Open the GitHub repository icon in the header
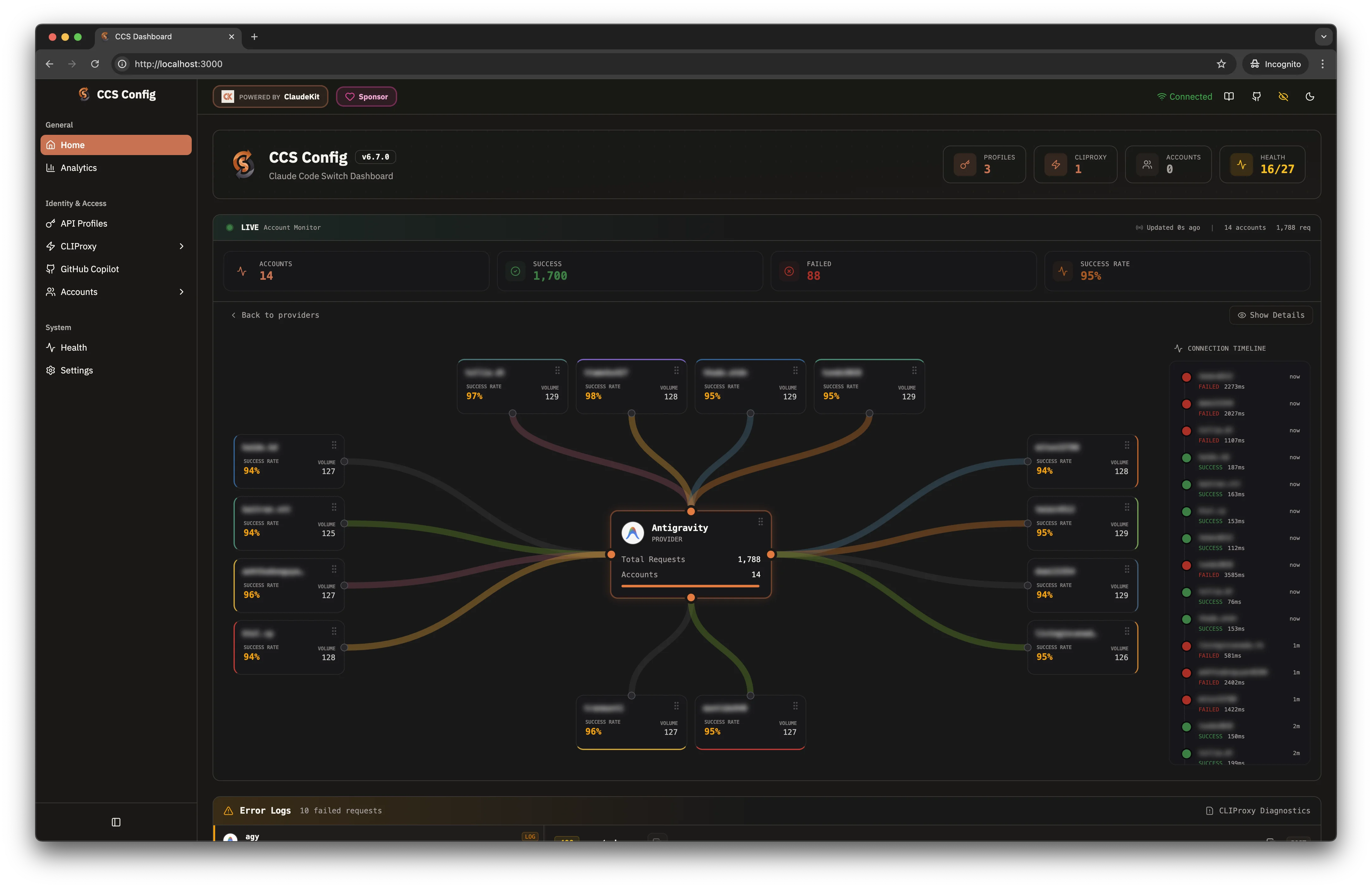This screenshot has height=888, width=1372. point(1256,96)
